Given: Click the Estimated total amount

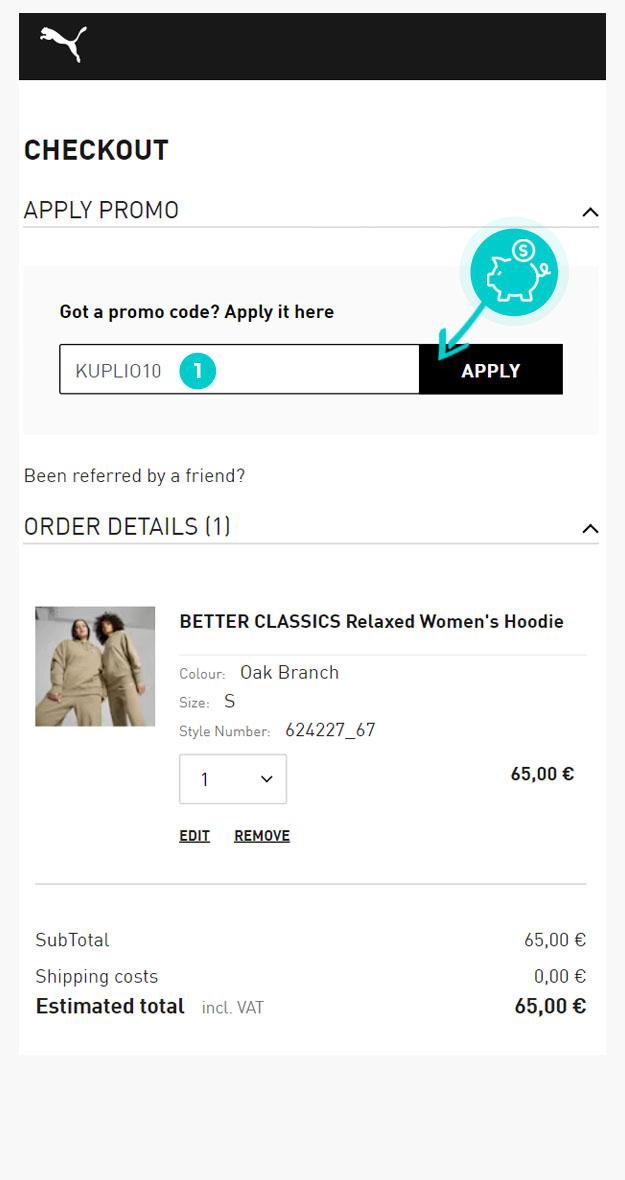Looking at the screenshot, I should tap(550, 1006).
